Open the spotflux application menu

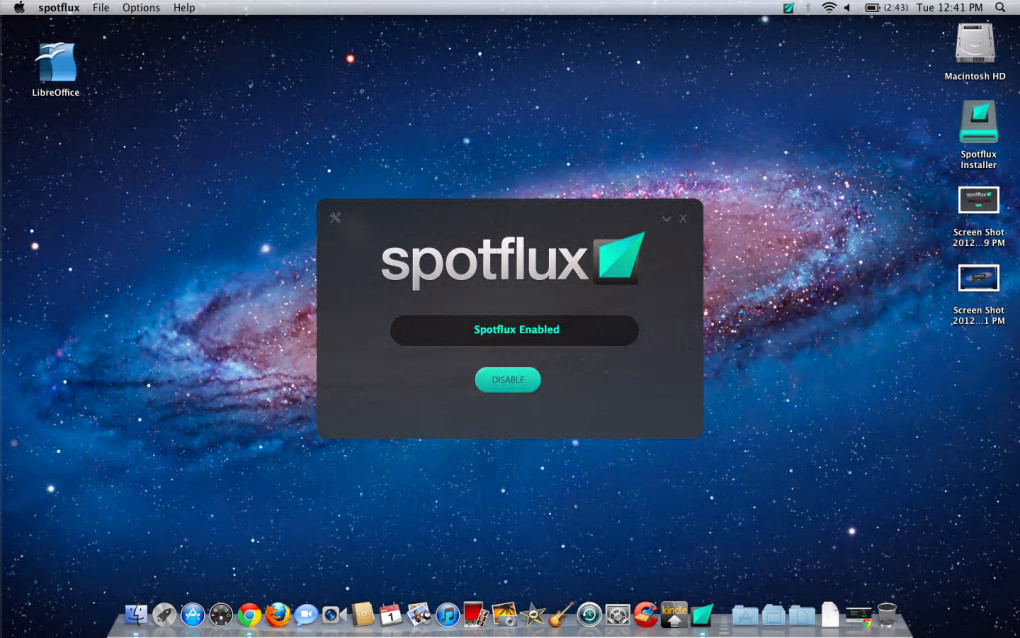59,8
